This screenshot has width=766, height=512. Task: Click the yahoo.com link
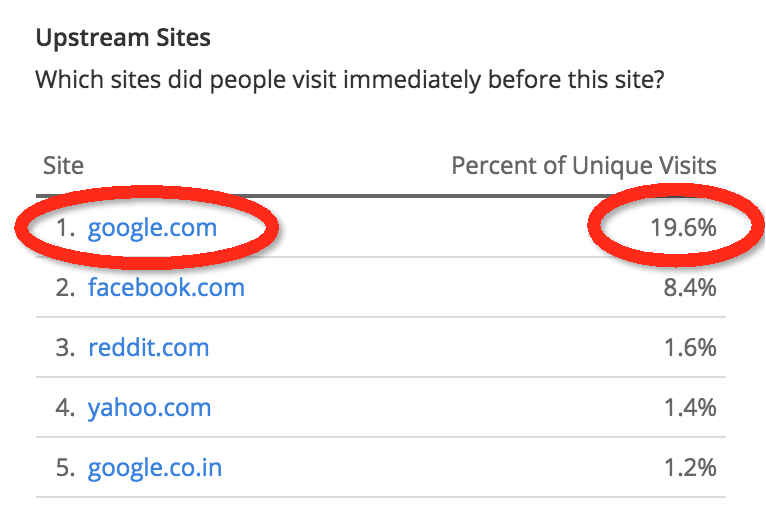click(x=149, y=408)
